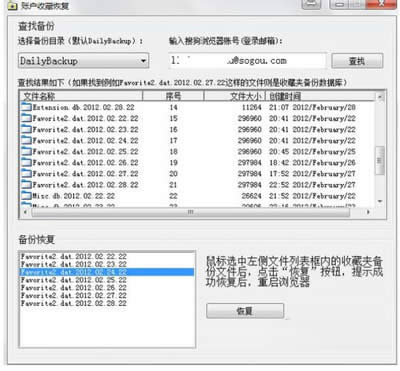The image size is (400, 371).
Task: Select file icon of Extension.db.2012.02.28.22
Action: (x=26, y=107)
